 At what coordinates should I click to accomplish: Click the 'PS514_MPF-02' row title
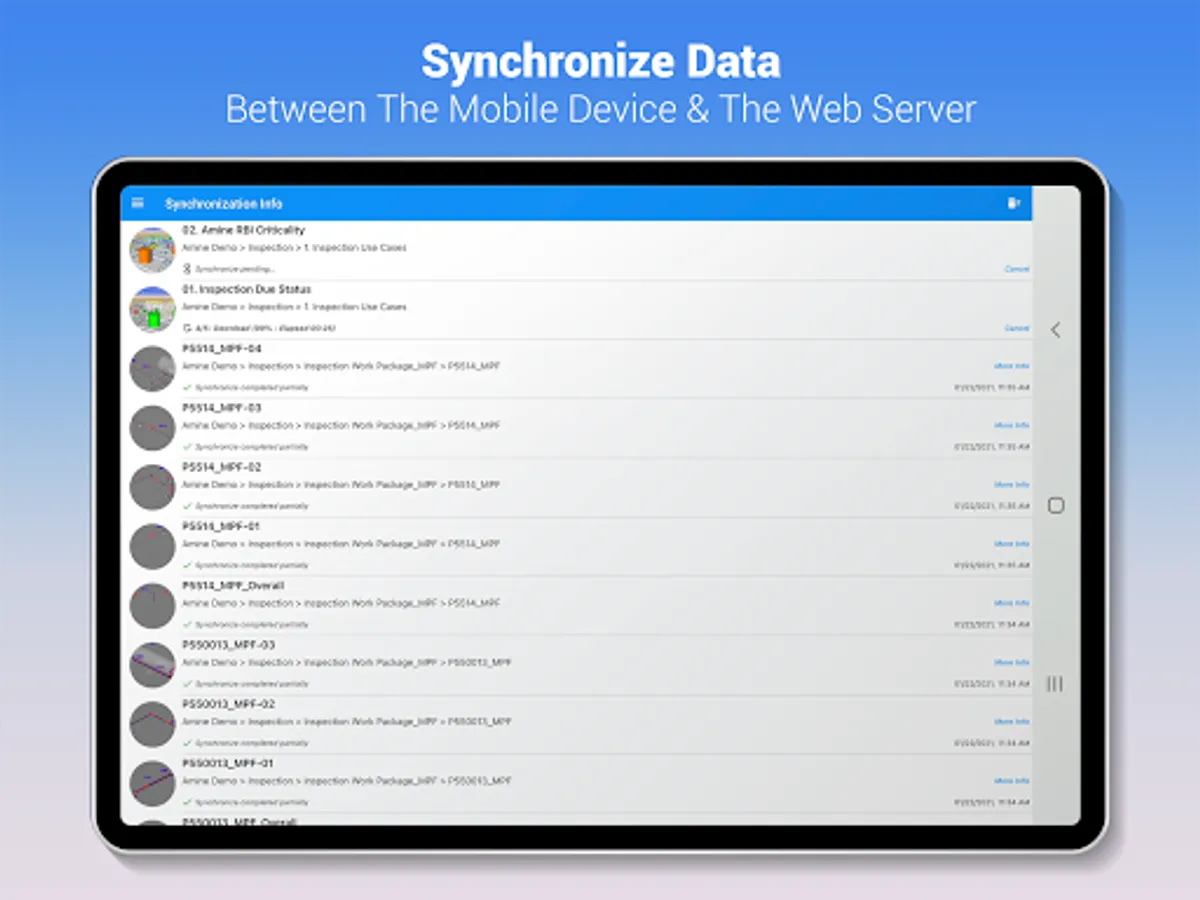222,467
